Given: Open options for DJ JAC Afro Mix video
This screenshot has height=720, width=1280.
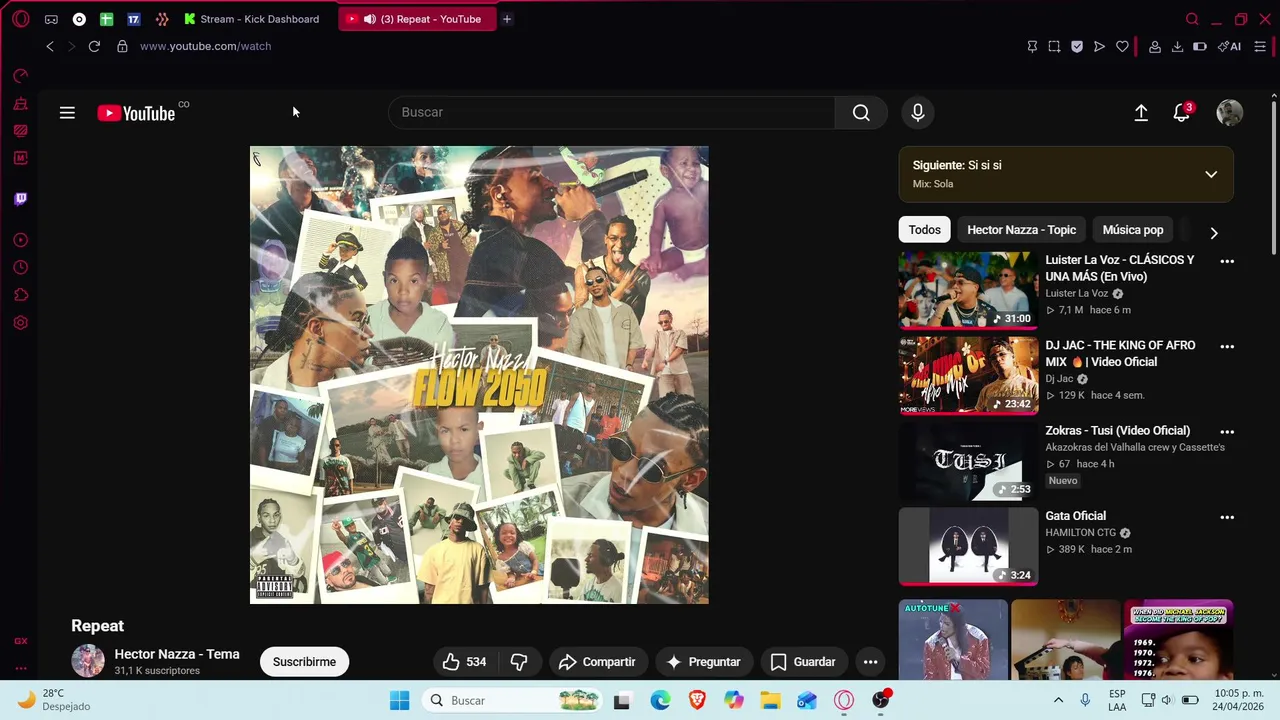Looking at the screenshot, I should point(1227,346).
